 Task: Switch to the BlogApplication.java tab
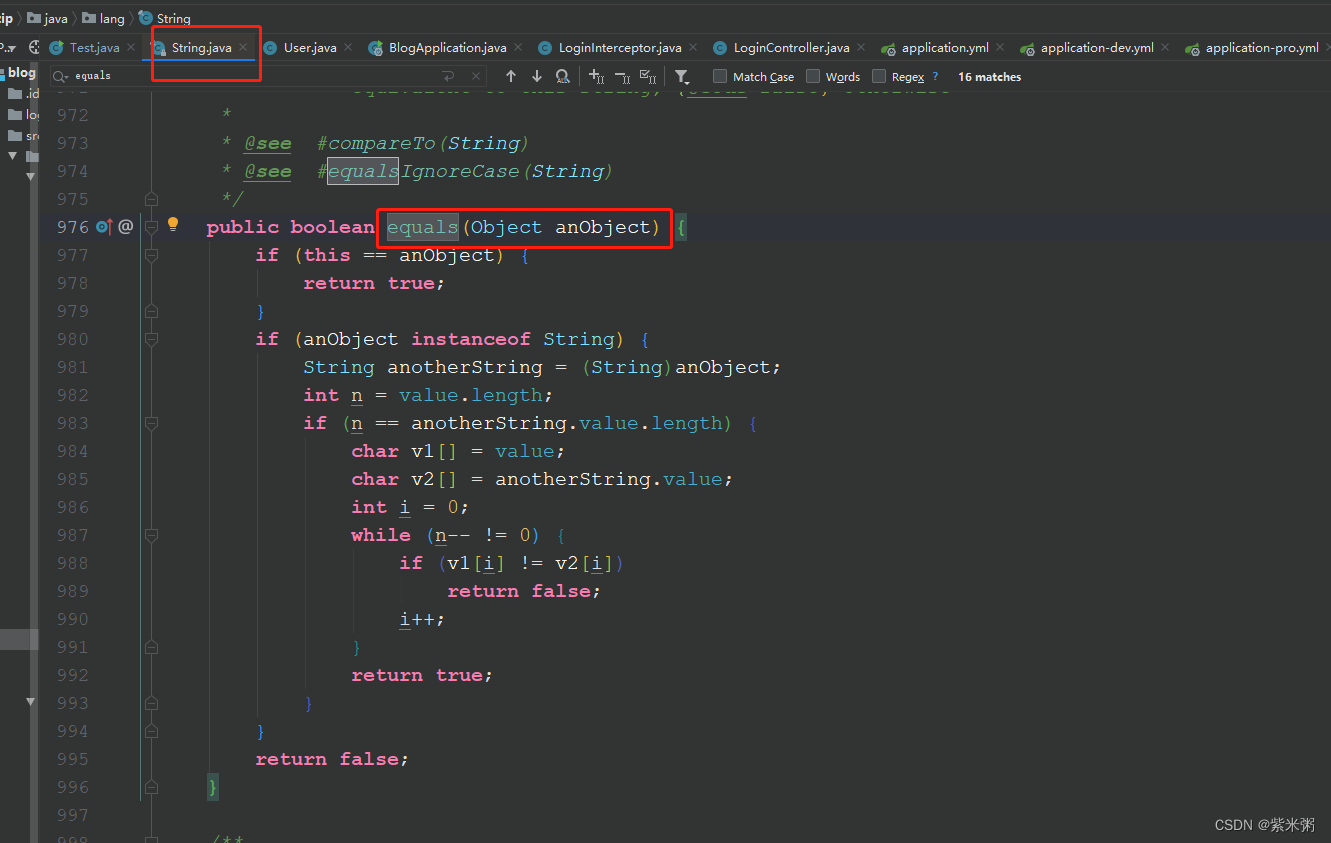click(x=448, y=47)
